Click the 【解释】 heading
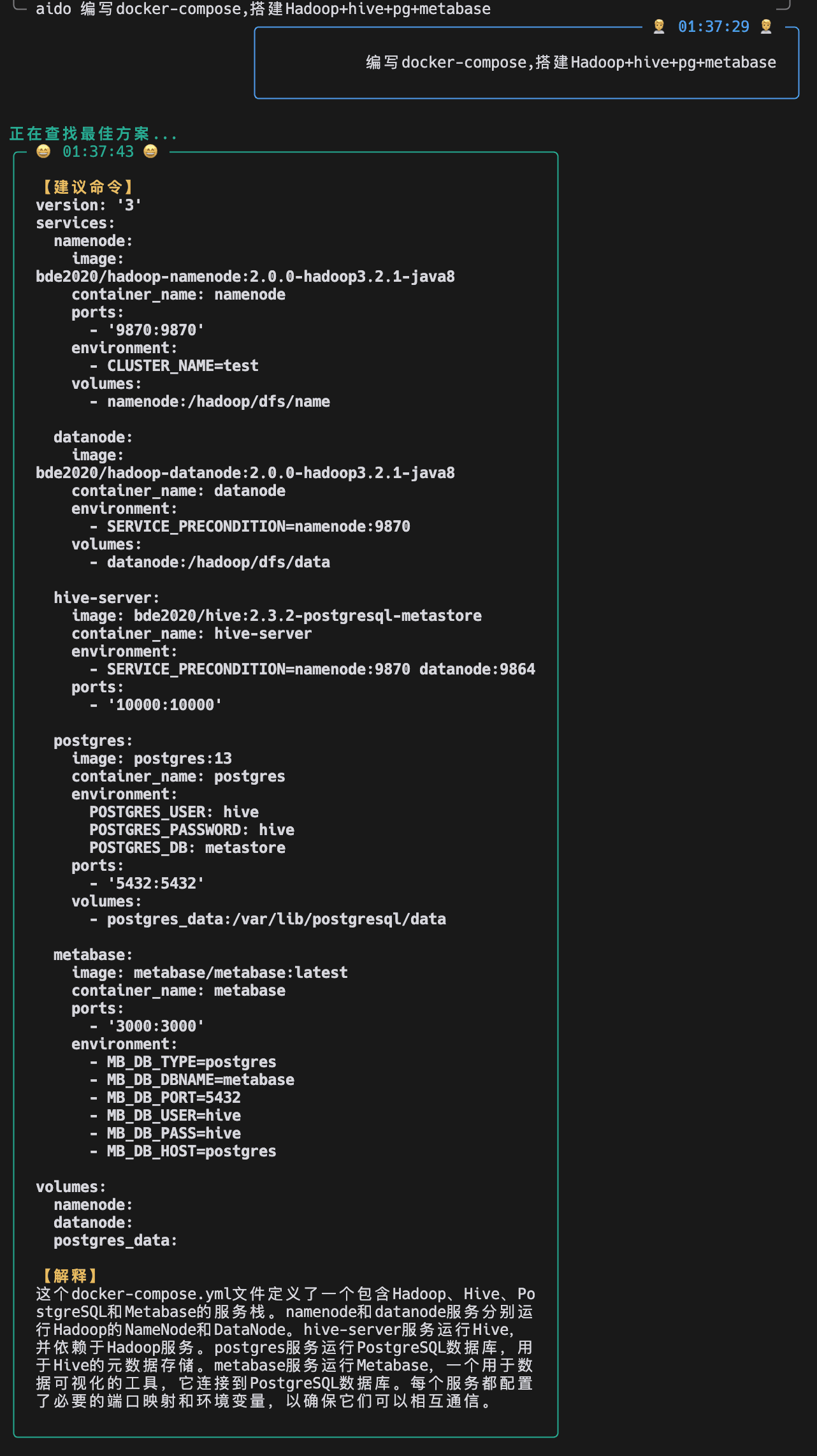The width and height of the screenshot is (817, 1456). coord(70,1276)
